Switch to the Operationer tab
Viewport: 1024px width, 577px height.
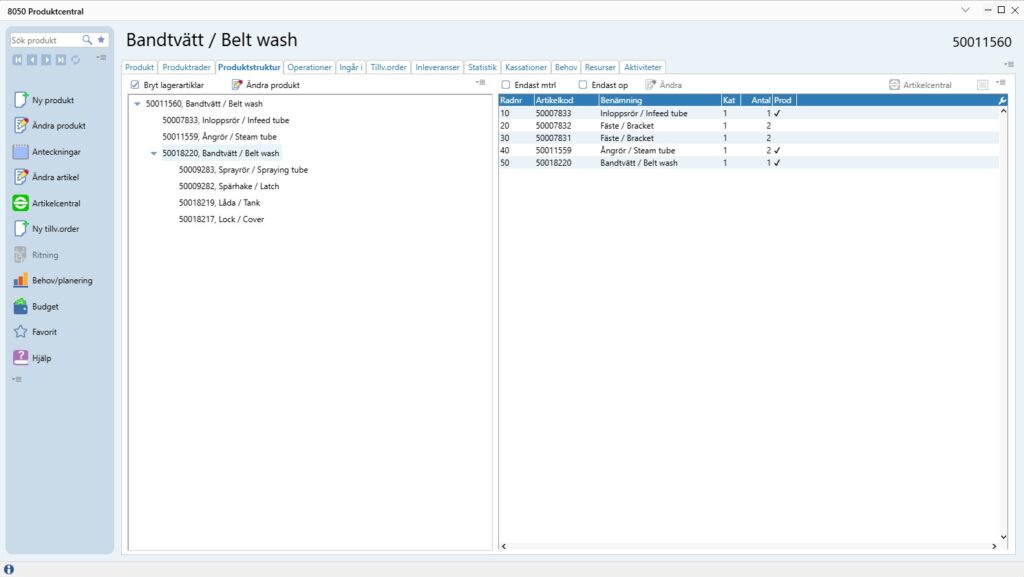click(309, 67)
